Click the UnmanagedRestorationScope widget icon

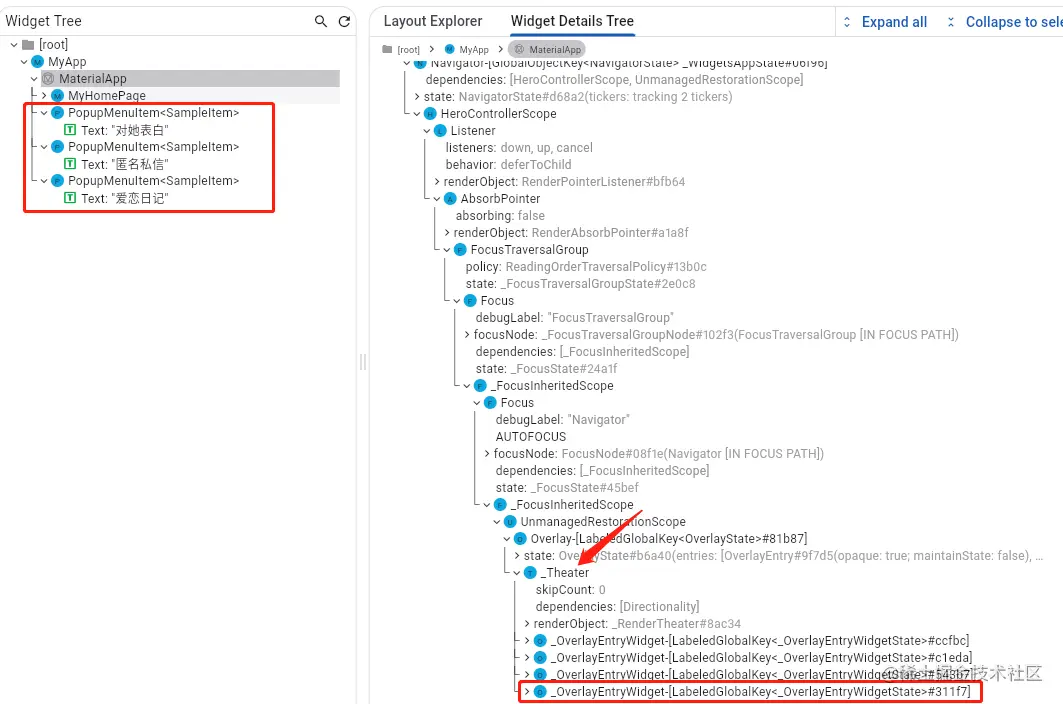[510, 522]
